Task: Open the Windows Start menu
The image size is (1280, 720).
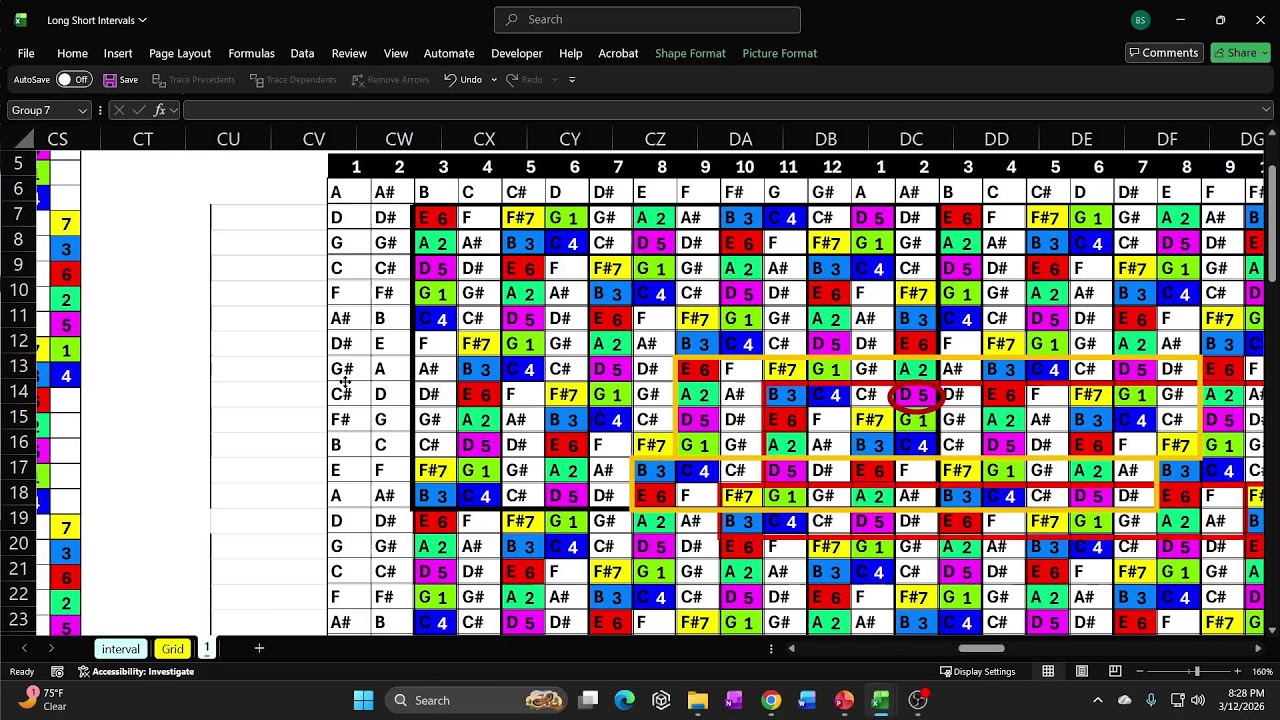Action: click(363, 700)
